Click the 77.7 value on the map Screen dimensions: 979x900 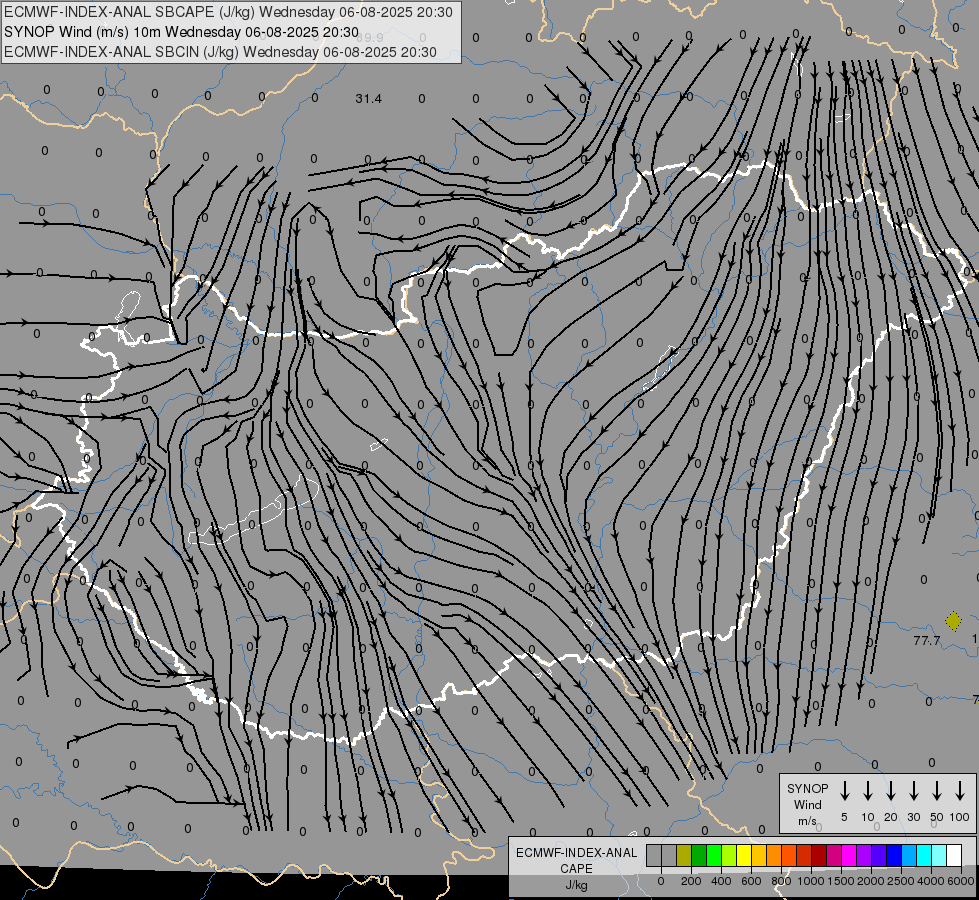(927, 641)
